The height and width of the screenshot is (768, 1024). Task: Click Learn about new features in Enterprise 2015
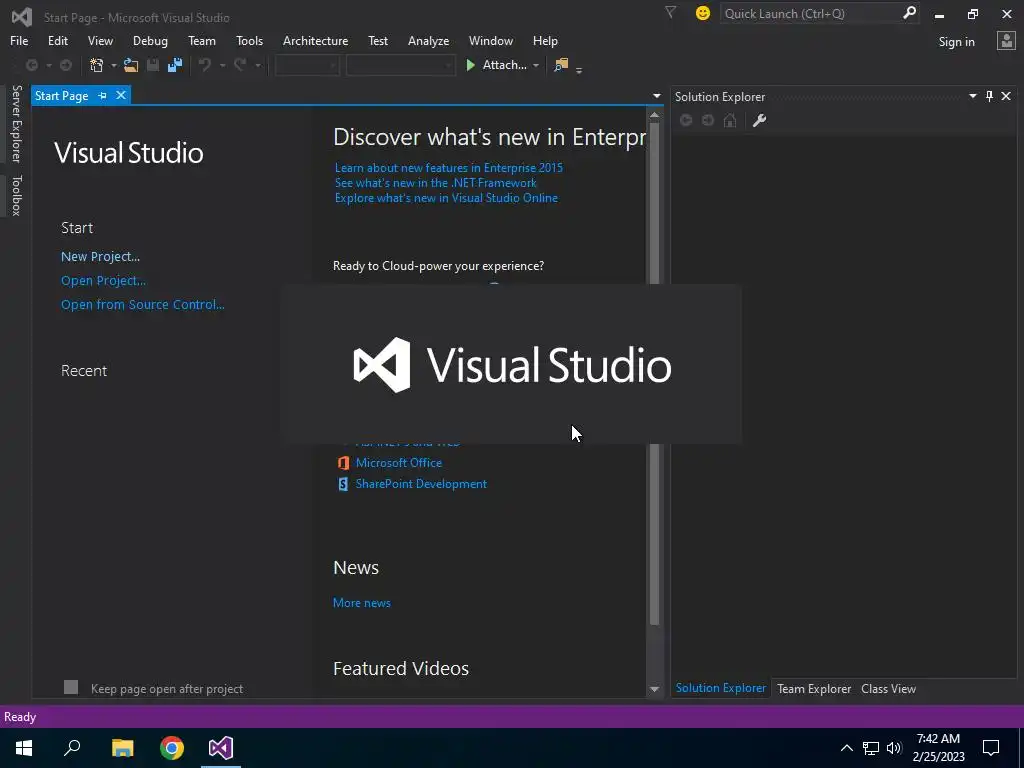(449, 168)
